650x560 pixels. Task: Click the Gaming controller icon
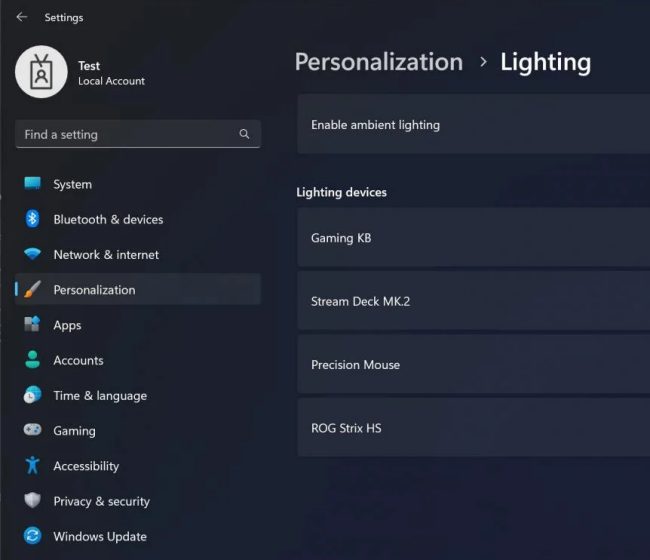[32, 430]
